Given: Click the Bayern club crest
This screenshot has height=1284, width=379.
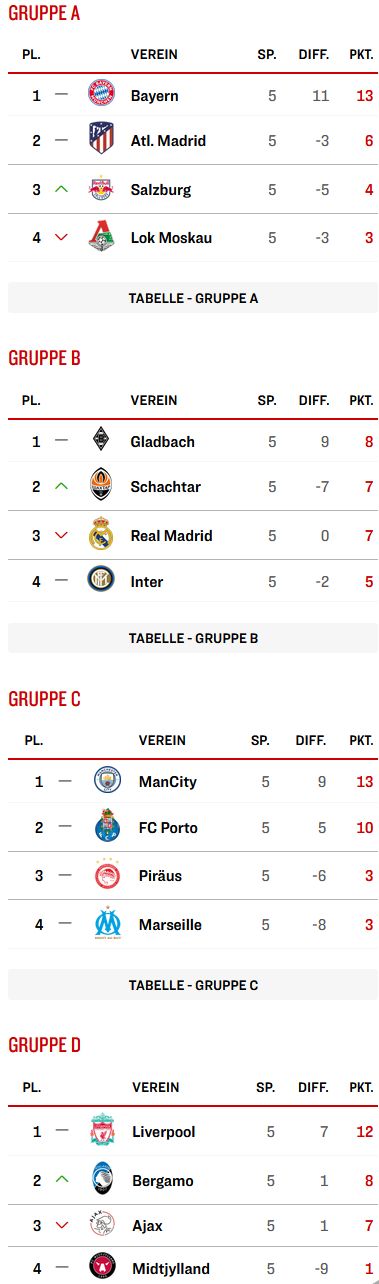Looking at the screenshot, I should pos(102,96).
